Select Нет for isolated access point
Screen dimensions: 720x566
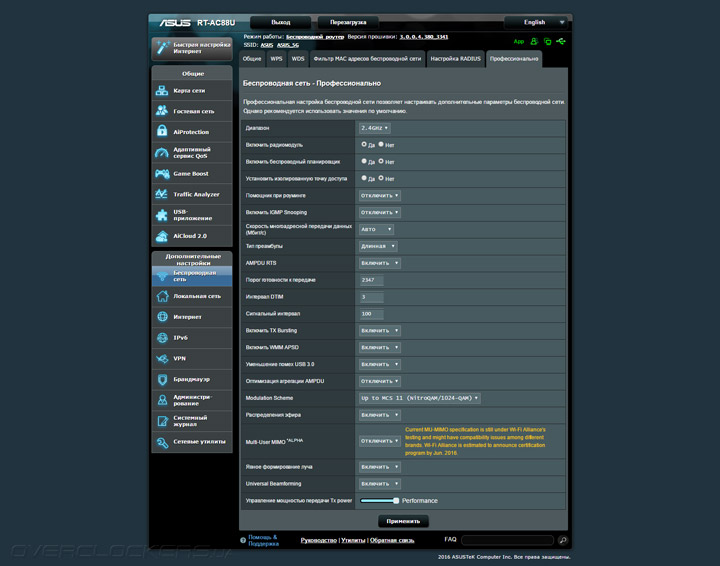pos(381,178)
